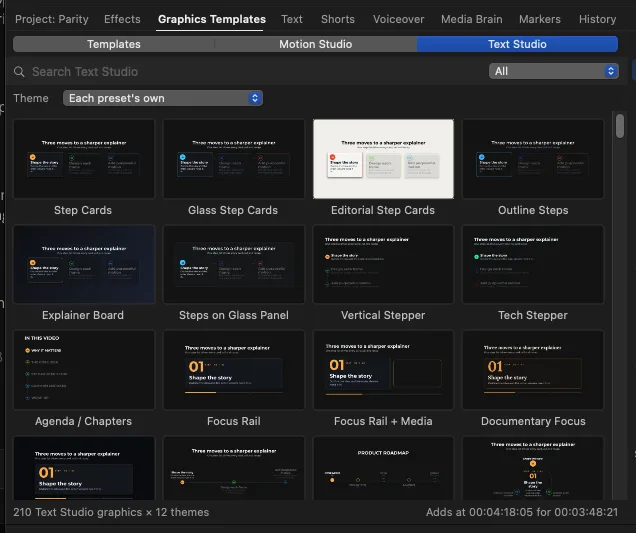
Task: Select the Vertical Stepper thumbnail
Action: click(x=383, y=264)
